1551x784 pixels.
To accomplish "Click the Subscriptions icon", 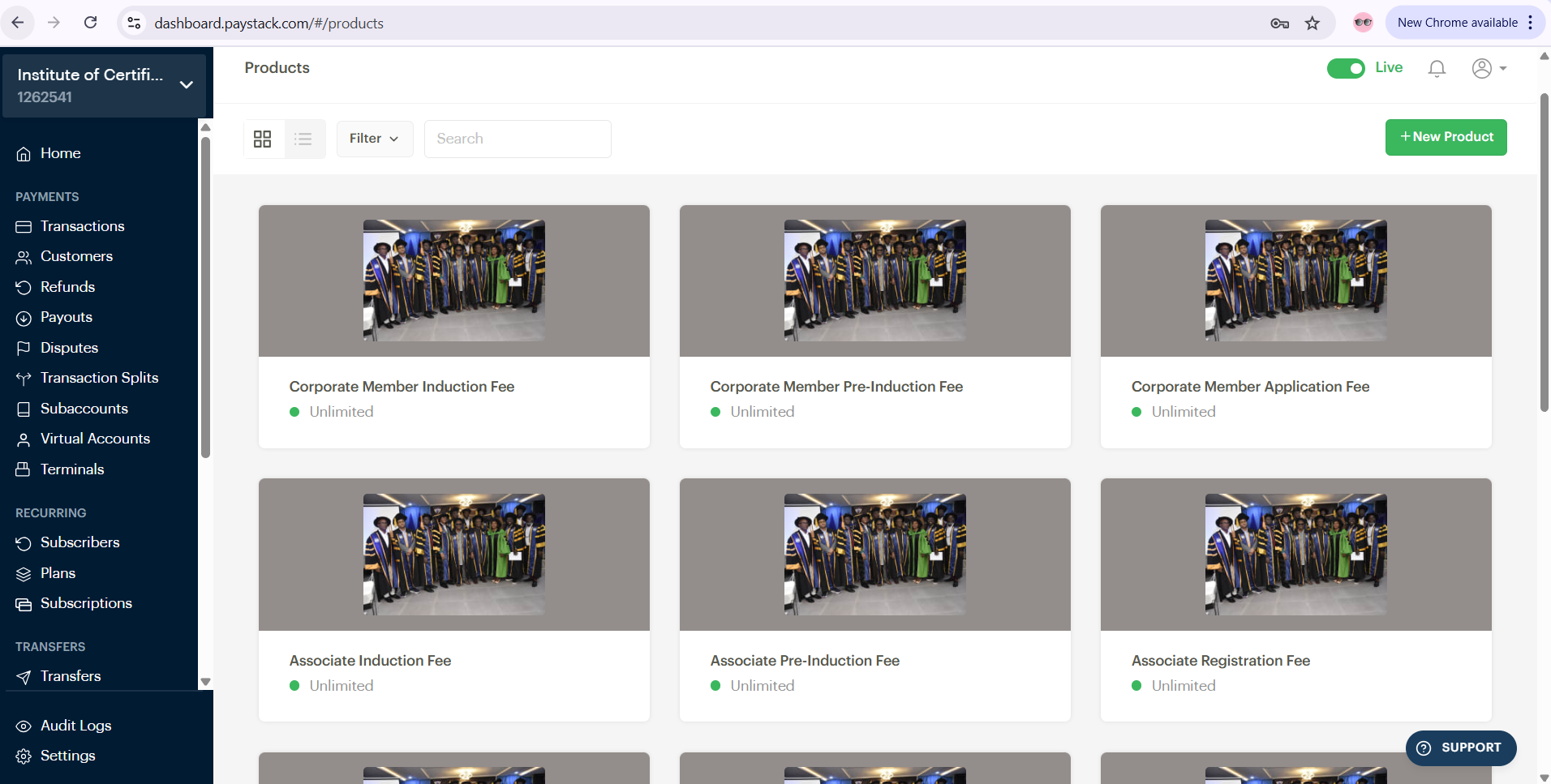I will (24, 604).
